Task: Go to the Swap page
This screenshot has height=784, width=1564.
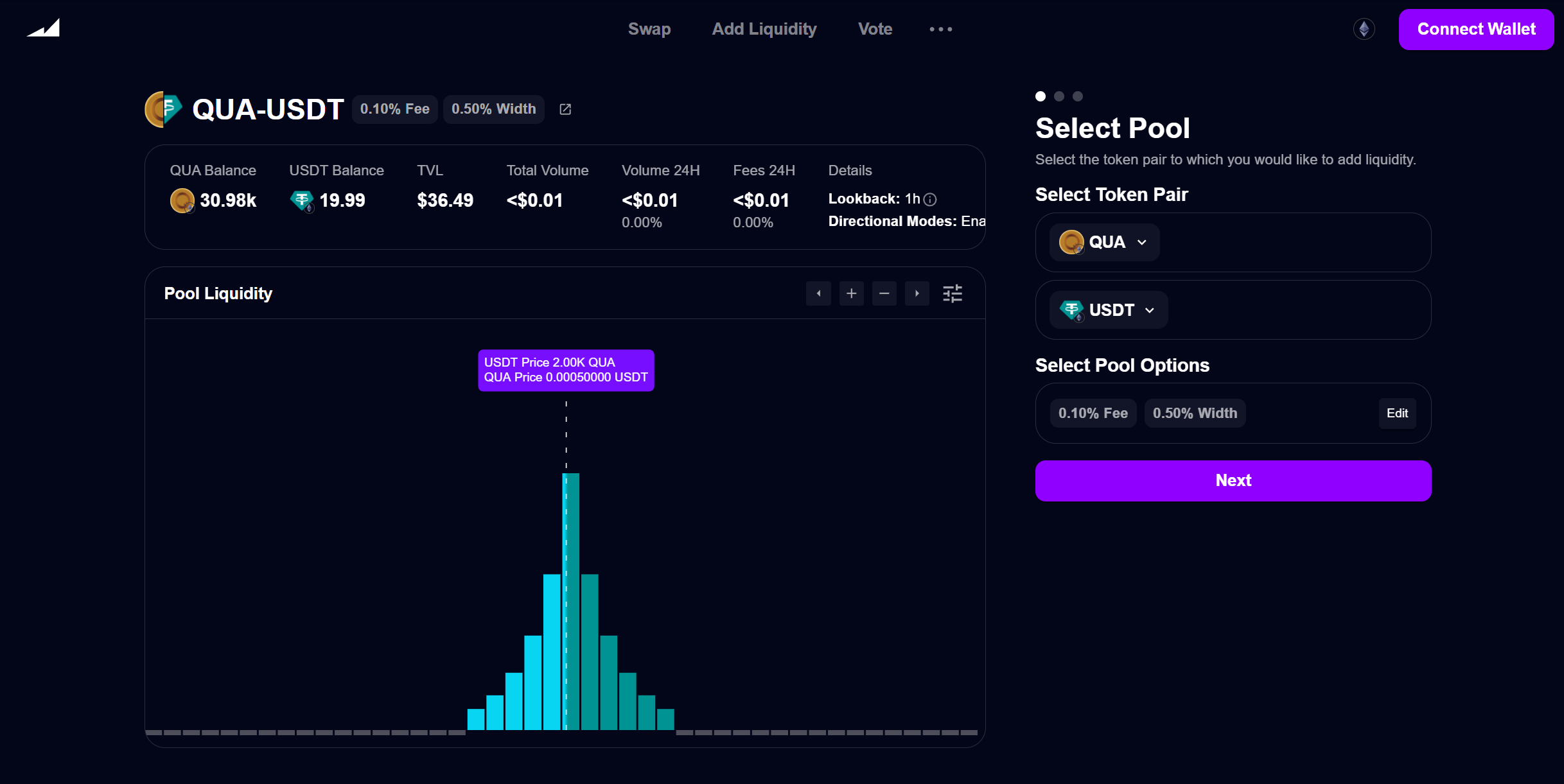Action: [x=649, y=29]
